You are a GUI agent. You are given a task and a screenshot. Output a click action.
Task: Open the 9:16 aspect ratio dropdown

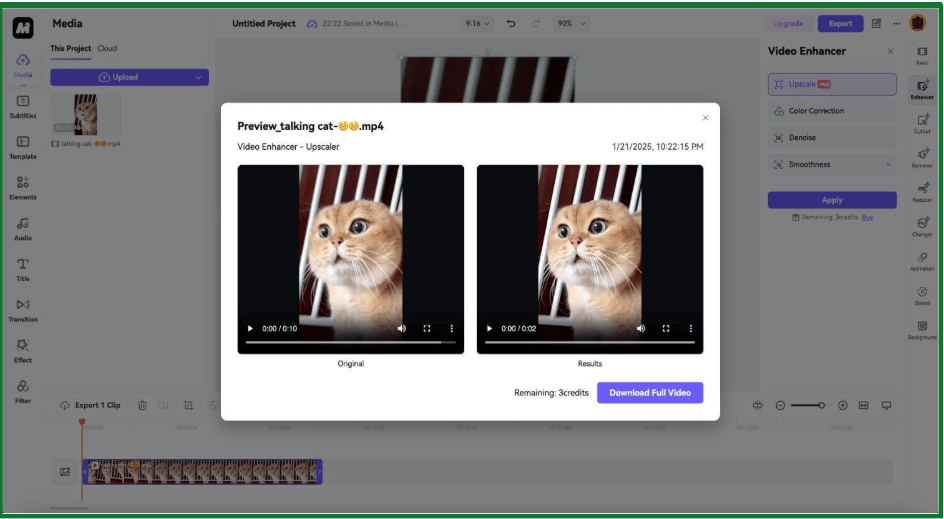coord(478,23)
